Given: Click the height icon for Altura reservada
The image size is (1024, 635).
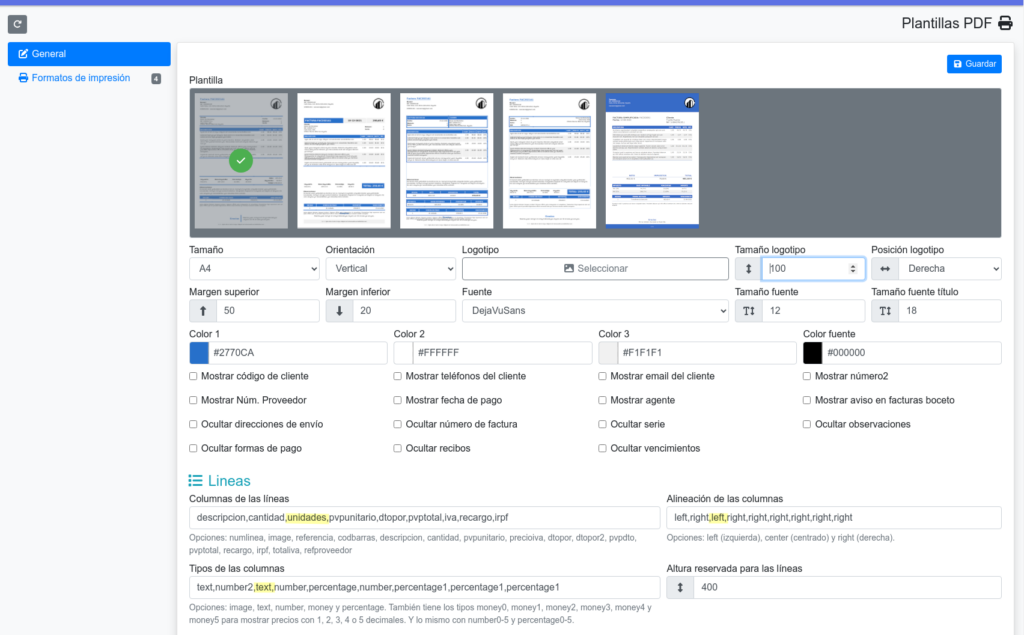Looking at the screenshot, I should (x=680, y=587).
